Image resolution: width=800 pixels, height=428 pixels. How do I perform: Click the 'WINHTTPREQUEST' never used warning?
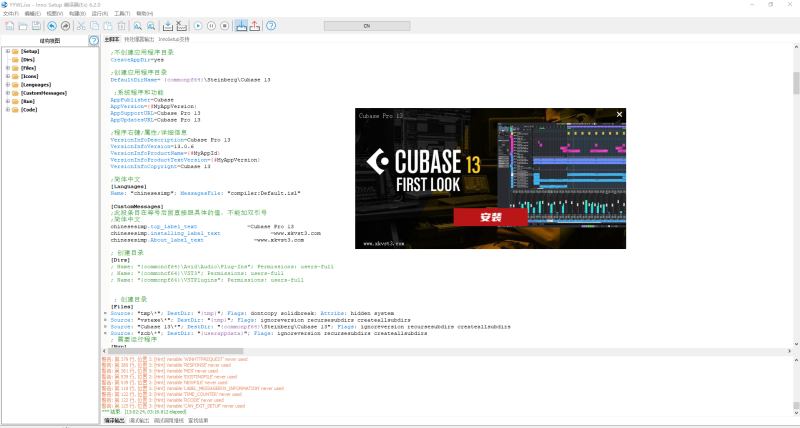174,359
